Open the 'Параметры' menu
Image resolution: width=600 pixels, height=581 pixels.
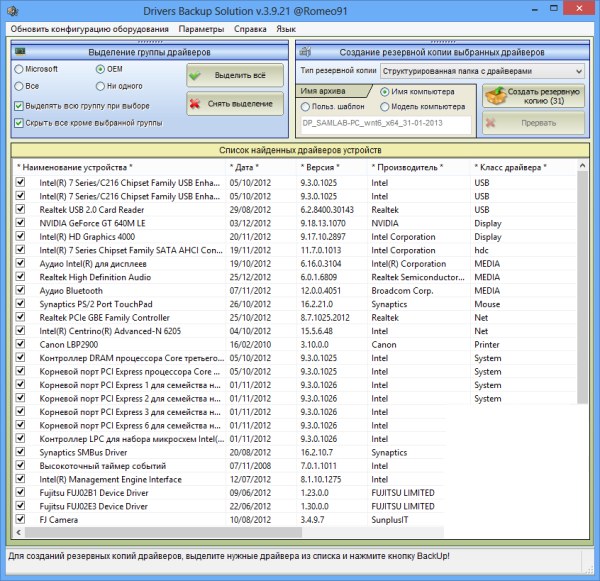pos(202,29)
